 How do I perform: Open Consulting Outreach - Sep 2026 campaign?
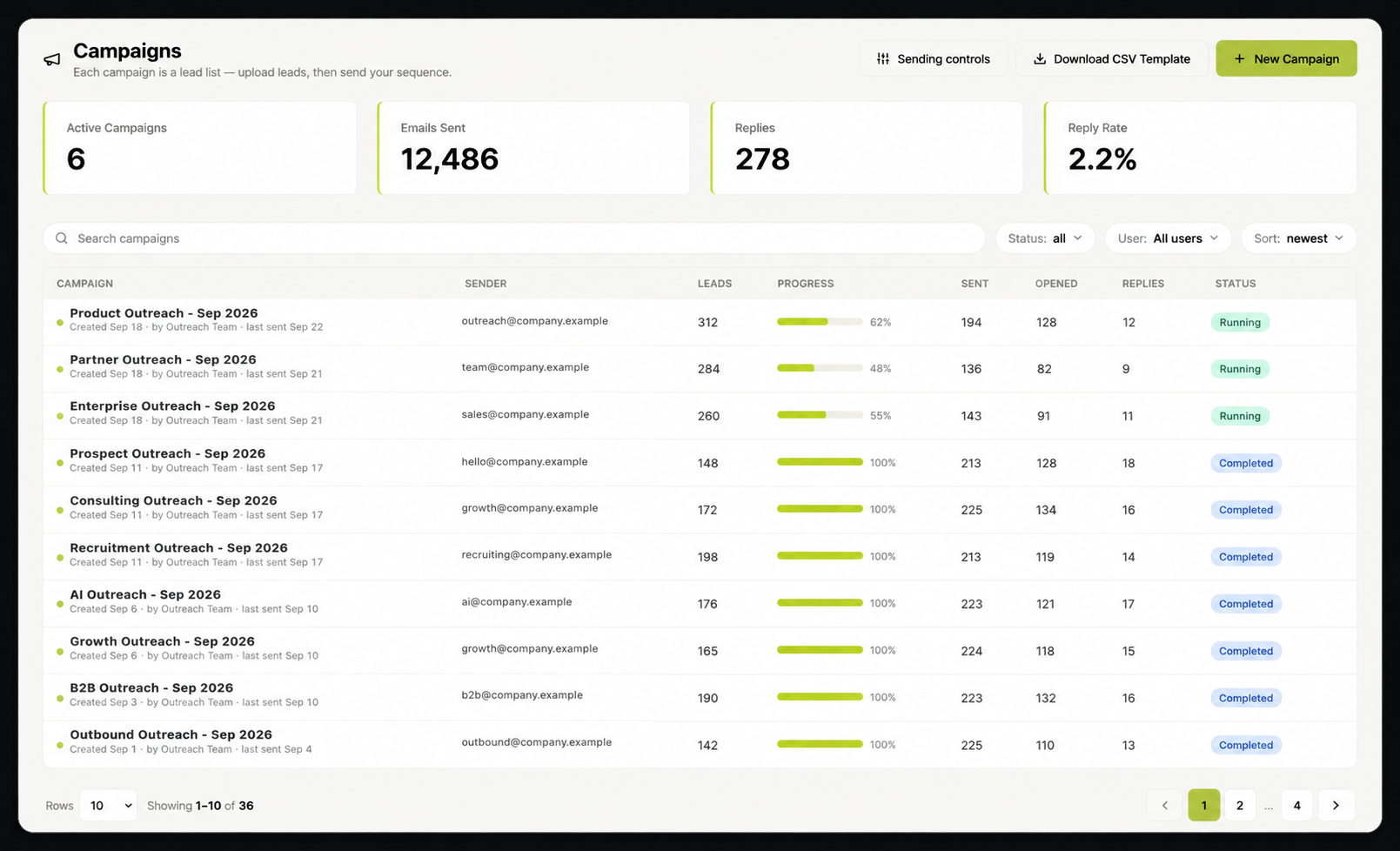point(173,500)
